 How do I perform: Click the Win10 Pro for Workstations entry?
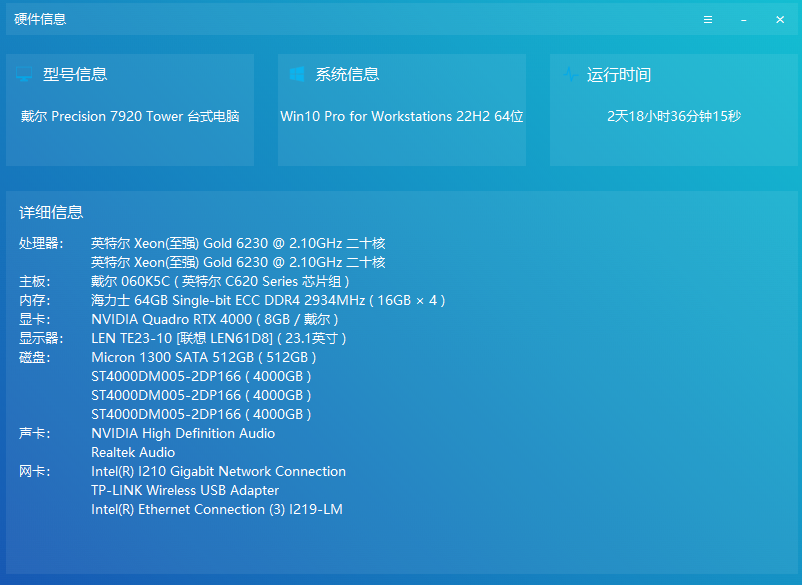pyautogui.click(x=402, y=116)
